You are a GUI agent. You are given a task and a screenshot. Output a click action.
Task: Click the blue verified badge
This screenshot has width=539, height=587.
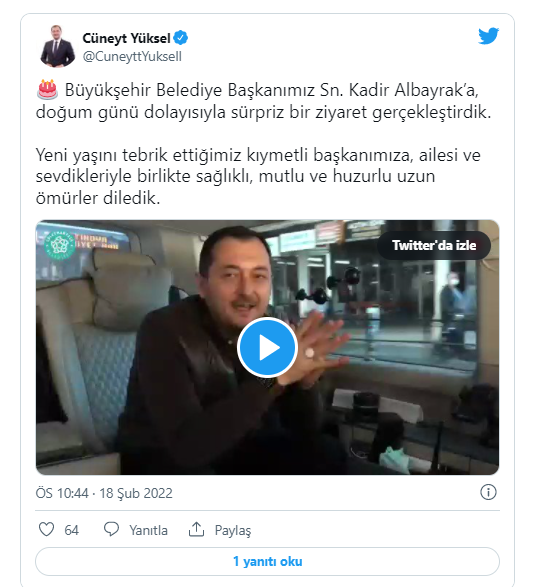[x=181, y=38]
